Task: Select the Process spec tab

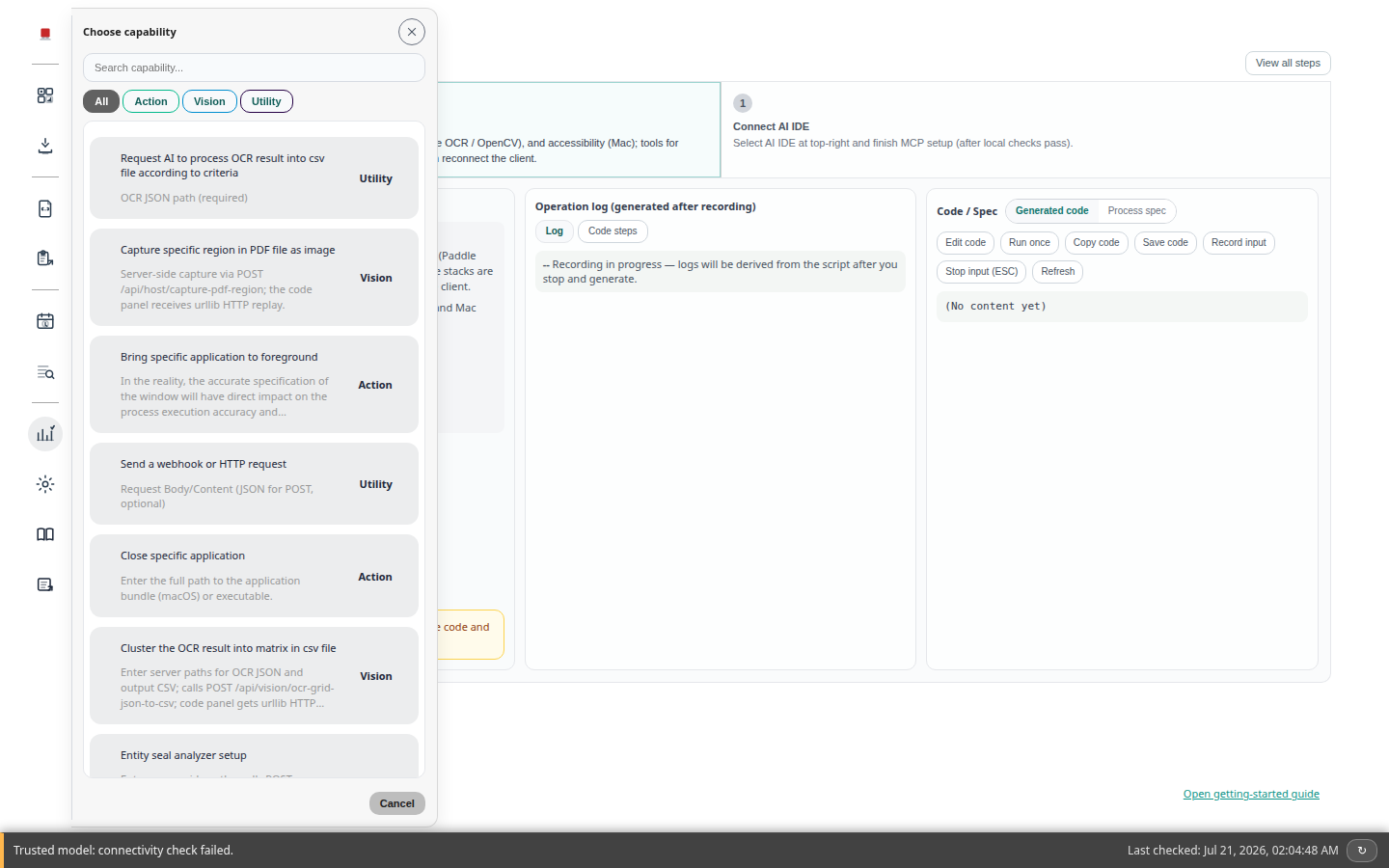Action: pos(1136,211)
